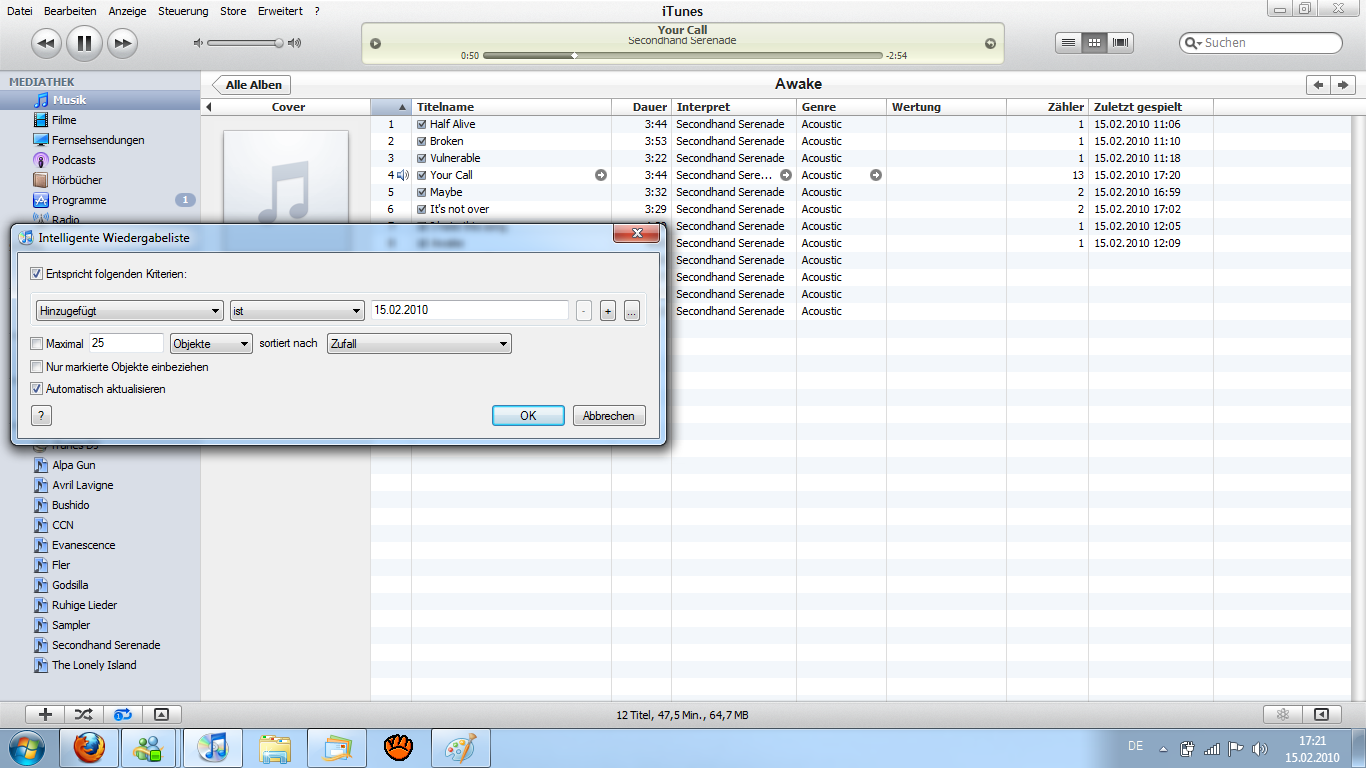This screenshot has height=768, width=1366.
Task: Open the Podcasts library icon
Action: click(x=41, y=160)
